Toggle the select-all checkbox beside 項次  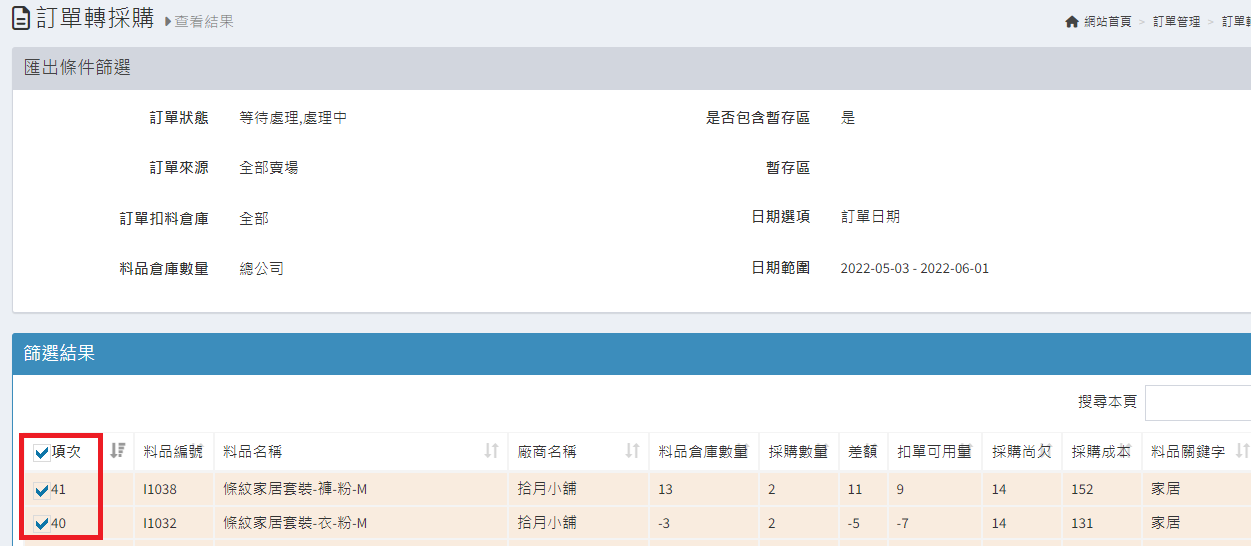click(42, 453)
